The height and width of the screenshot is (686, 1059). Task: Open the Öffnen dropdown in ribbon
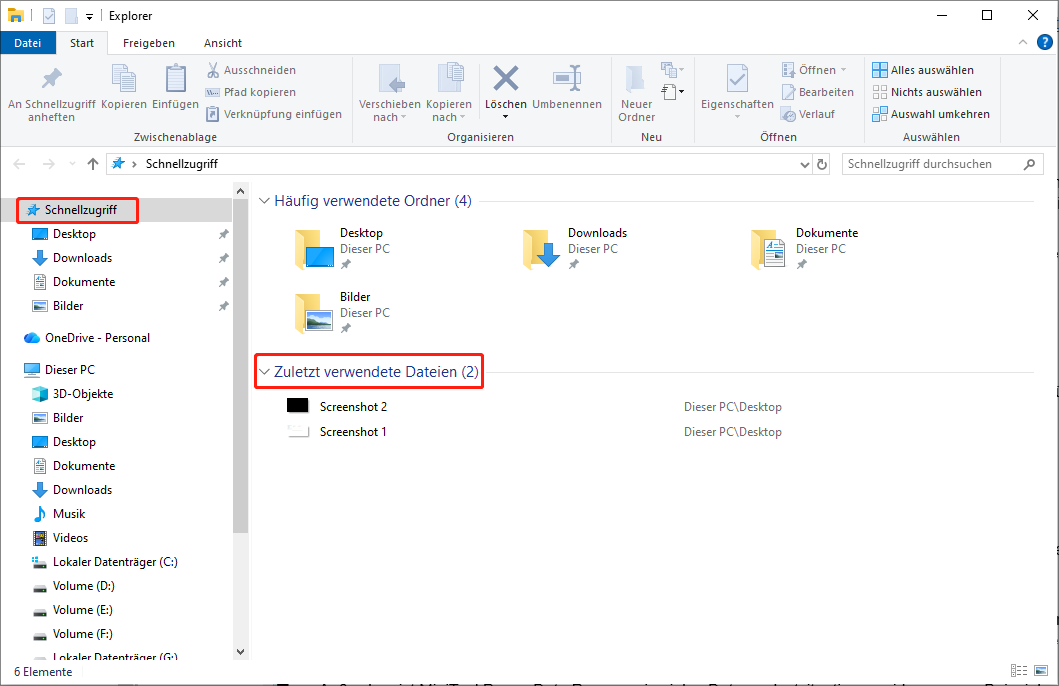click(814, 70)
